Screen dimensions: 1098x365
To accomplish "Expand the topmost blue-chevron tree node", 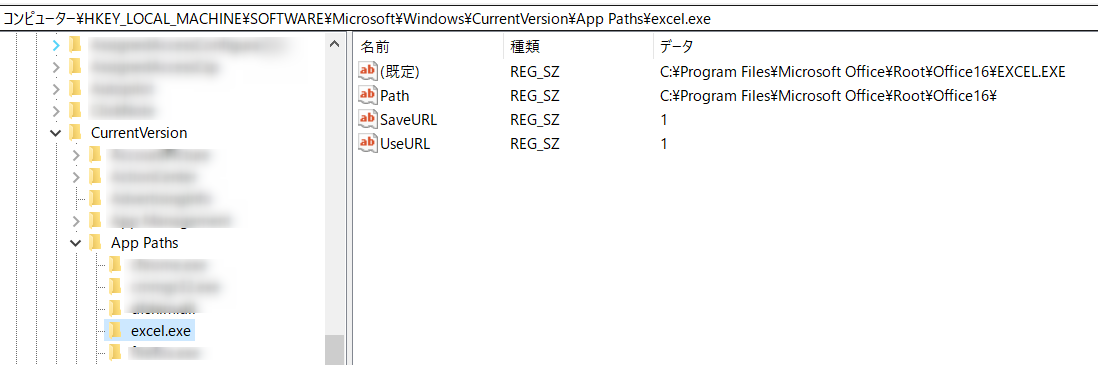I will pyautogui.click(x=56, y=46).
